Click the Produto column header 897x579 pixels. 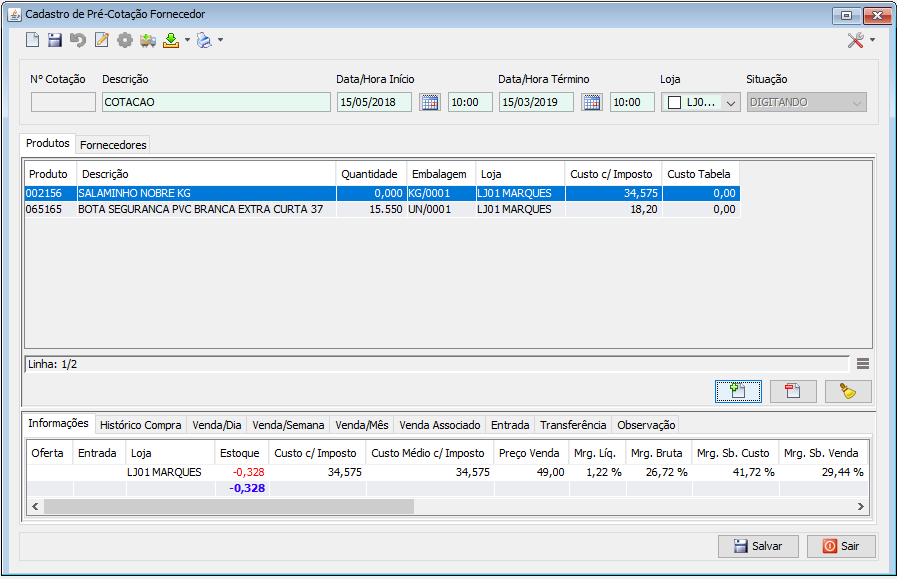click(50, 174)
